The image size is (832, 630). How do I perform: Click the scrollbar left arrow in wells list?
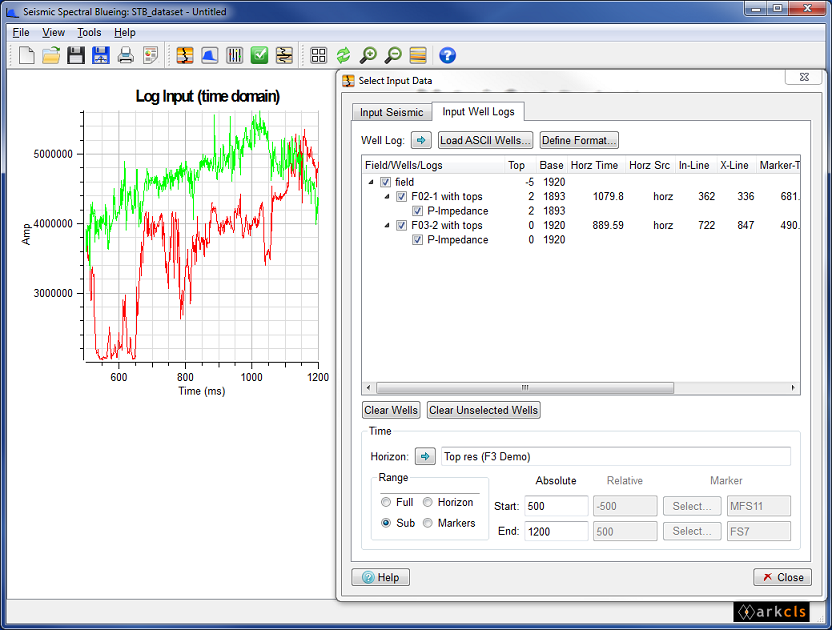pos(369,387)
